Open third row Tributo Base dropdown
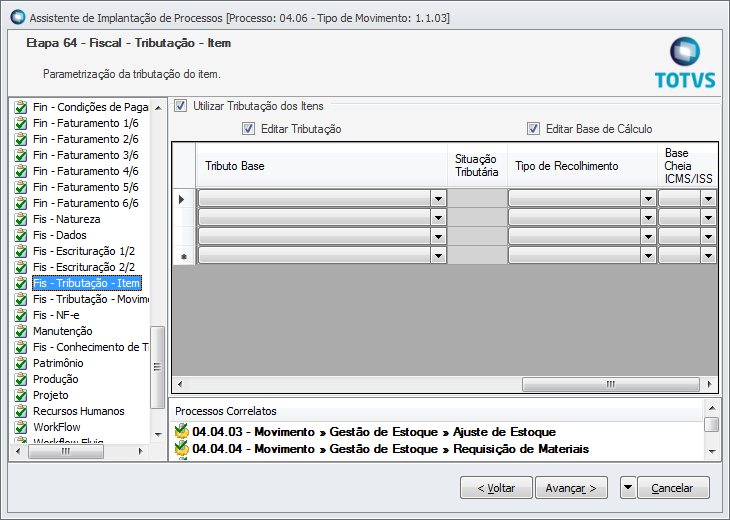 coord(438,236)
